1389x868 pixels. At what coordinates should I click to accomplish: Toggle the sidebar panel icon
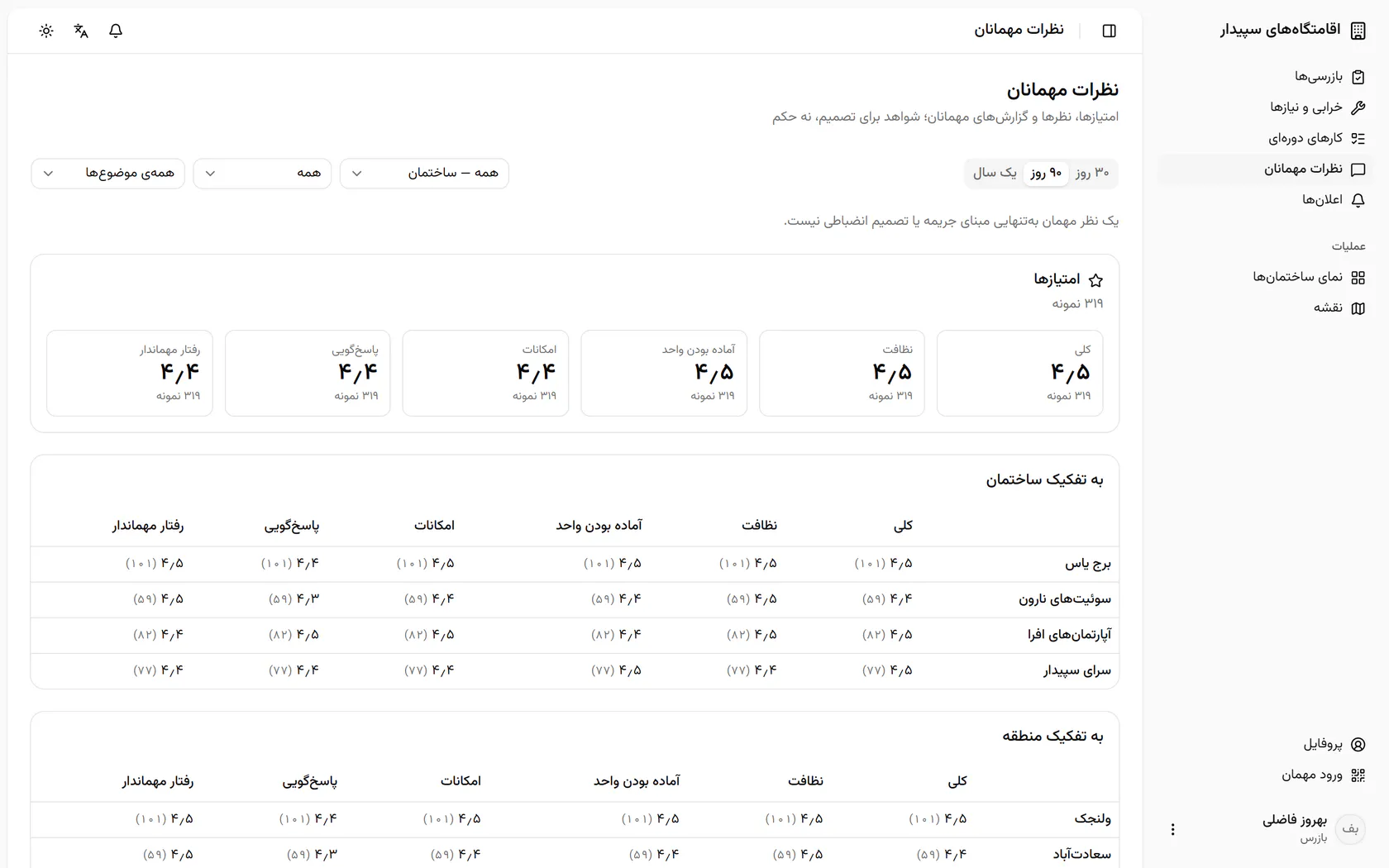[x=1110, y=31]
